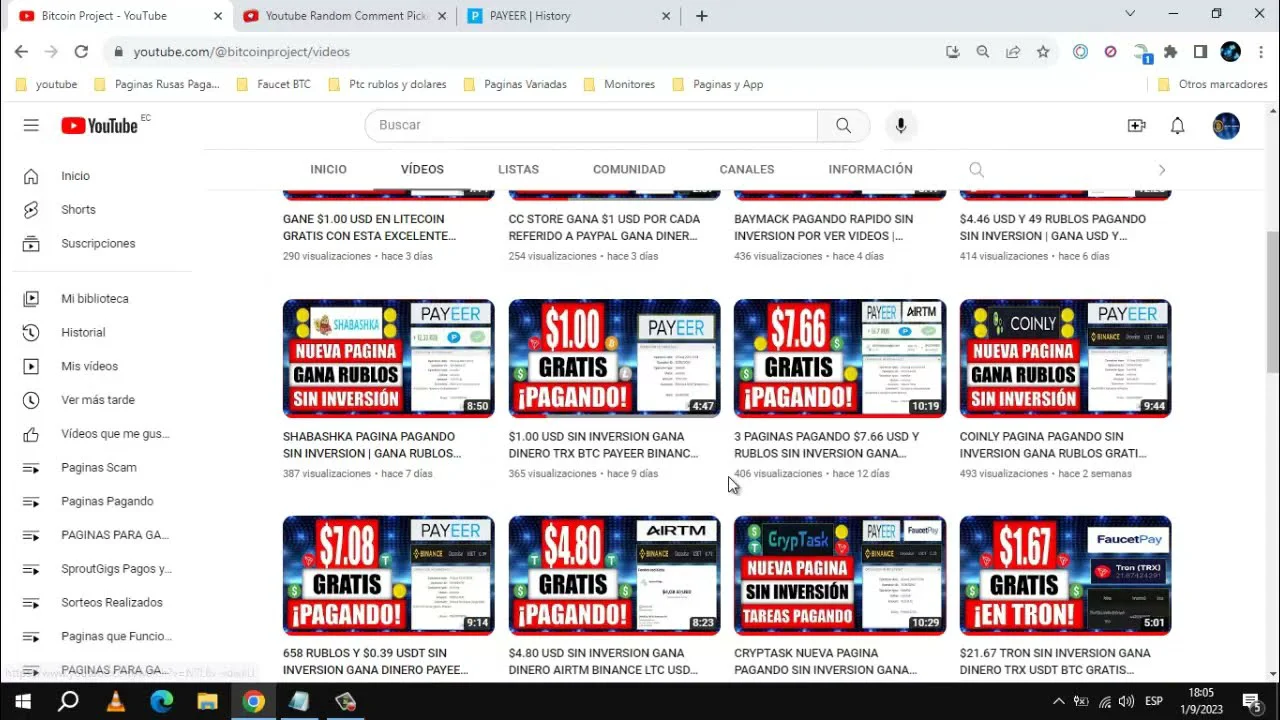Open the Chrome tab search dropdown

(x=1130, y=14)
